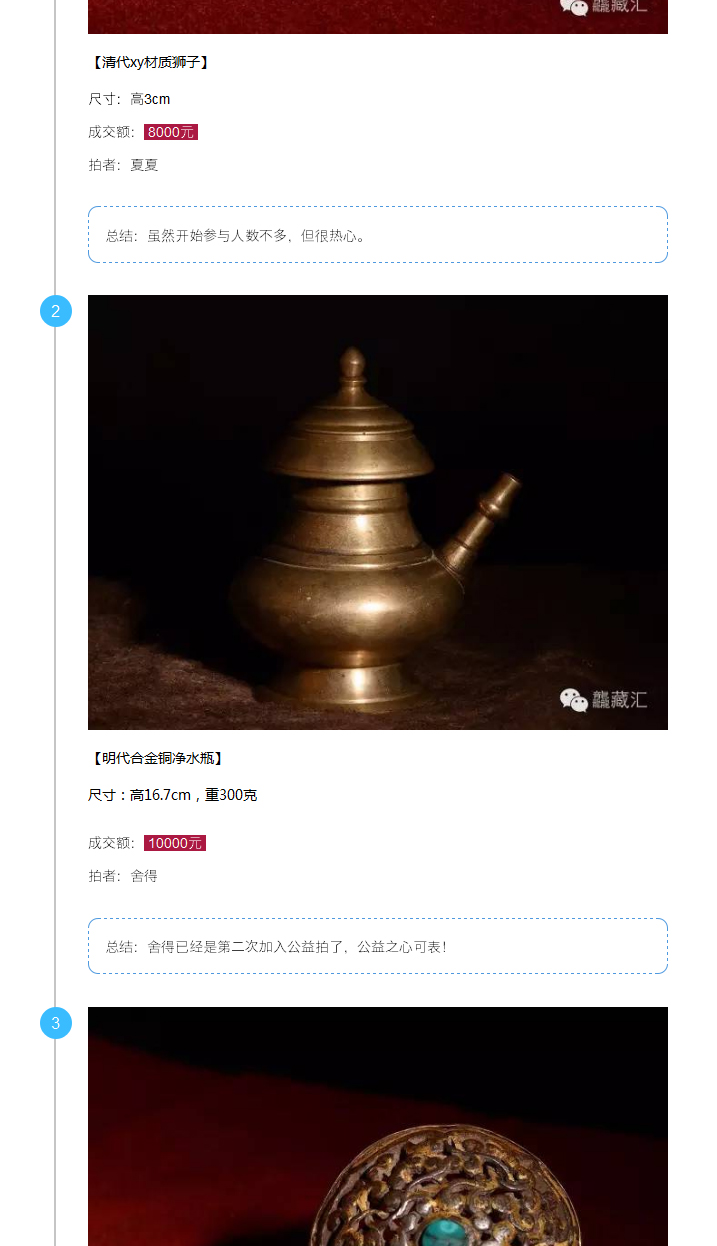Click the 10000元 highlighted price
The width and height of the screenshot is (717, 1246).
tap(175, 843)
